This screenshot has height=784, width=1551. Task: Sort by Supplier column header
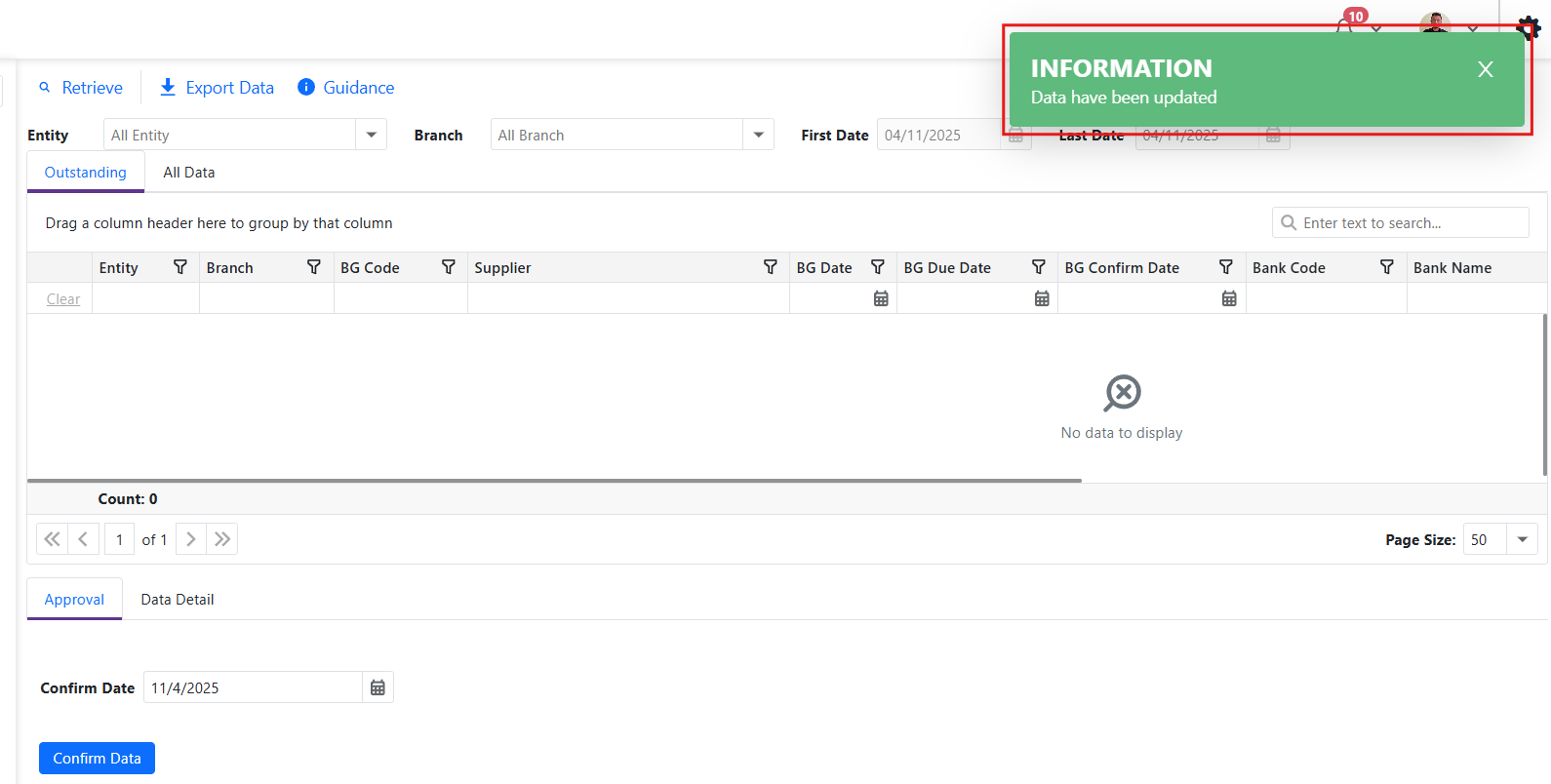pos(502,267)
